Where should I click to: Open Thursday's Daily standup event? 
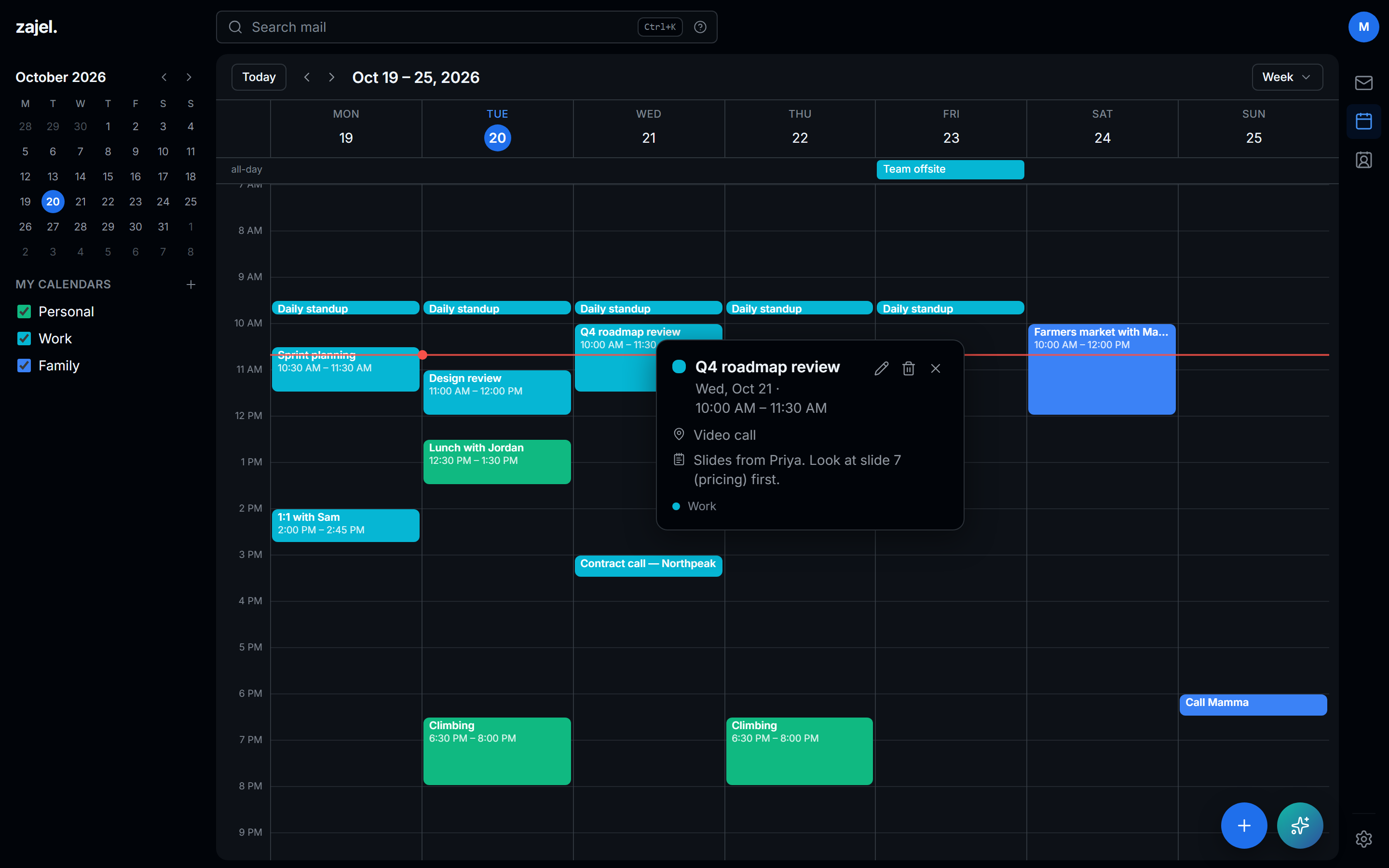[799, 308]
